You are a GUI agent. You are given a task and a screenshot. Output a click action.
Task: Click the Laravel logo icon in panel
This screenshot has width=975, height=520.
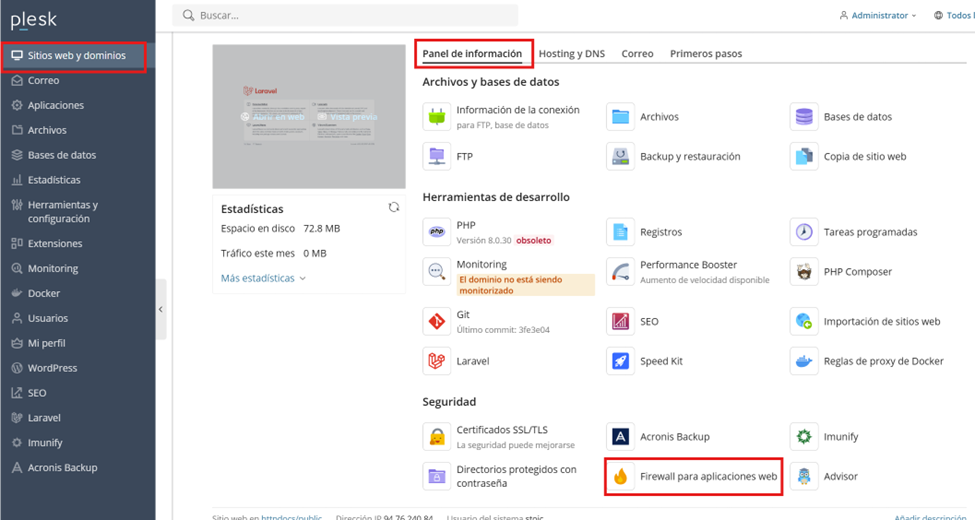[437, 361]
